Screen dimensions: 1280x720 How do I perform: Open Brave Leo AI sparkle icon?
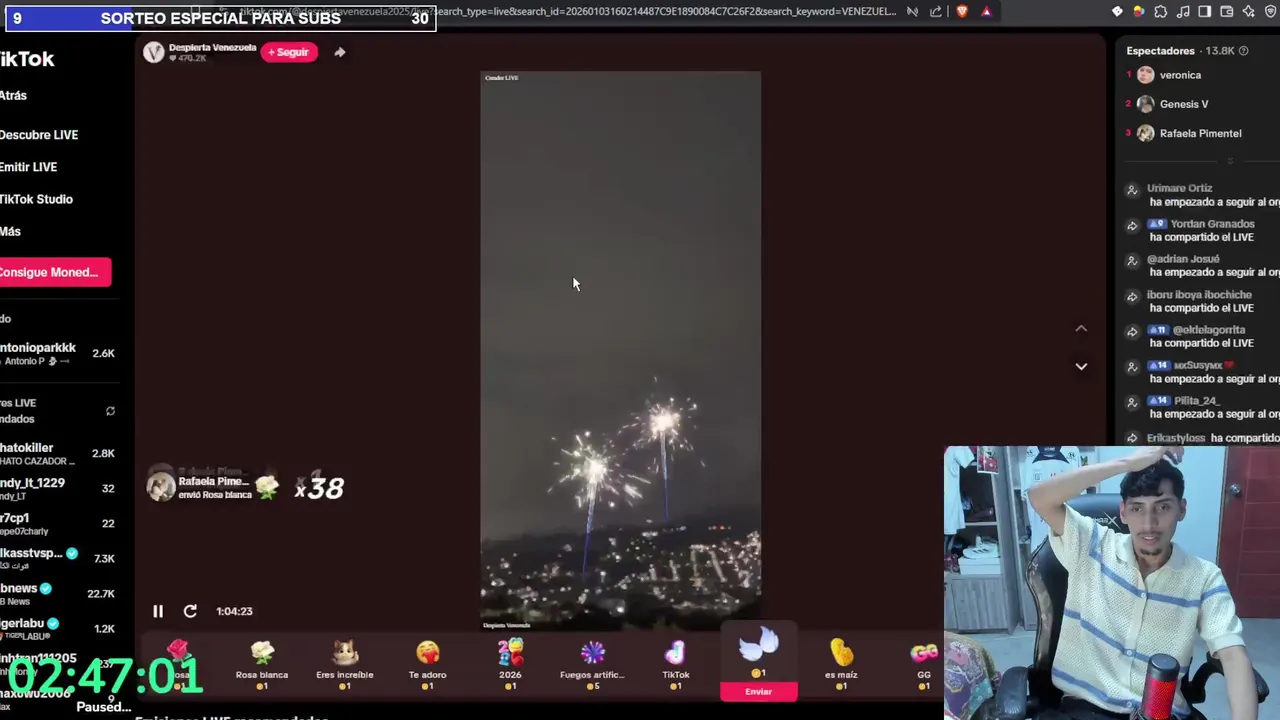[1249, 12]
